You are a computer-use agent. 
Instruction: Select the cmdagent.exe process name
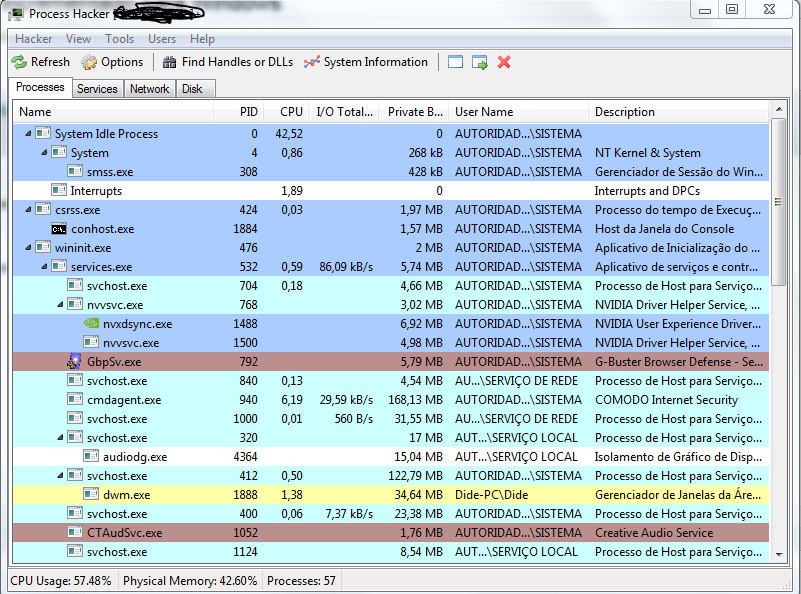pyautogui.click(x=124, y=400)
